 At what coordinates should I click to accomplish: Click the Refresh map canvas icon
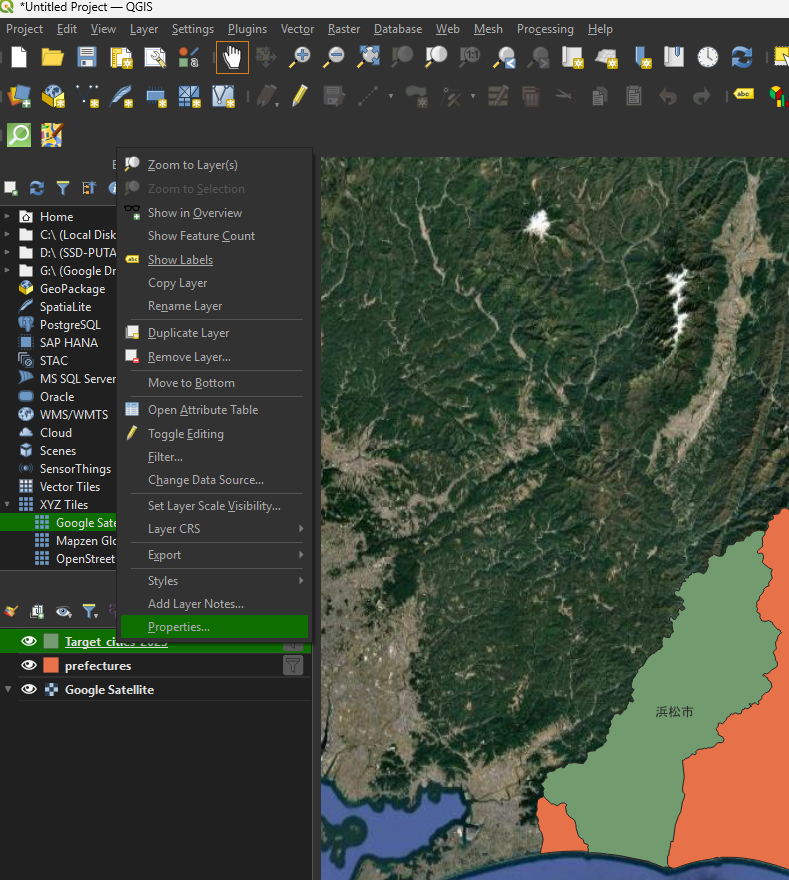coord(741,57)
